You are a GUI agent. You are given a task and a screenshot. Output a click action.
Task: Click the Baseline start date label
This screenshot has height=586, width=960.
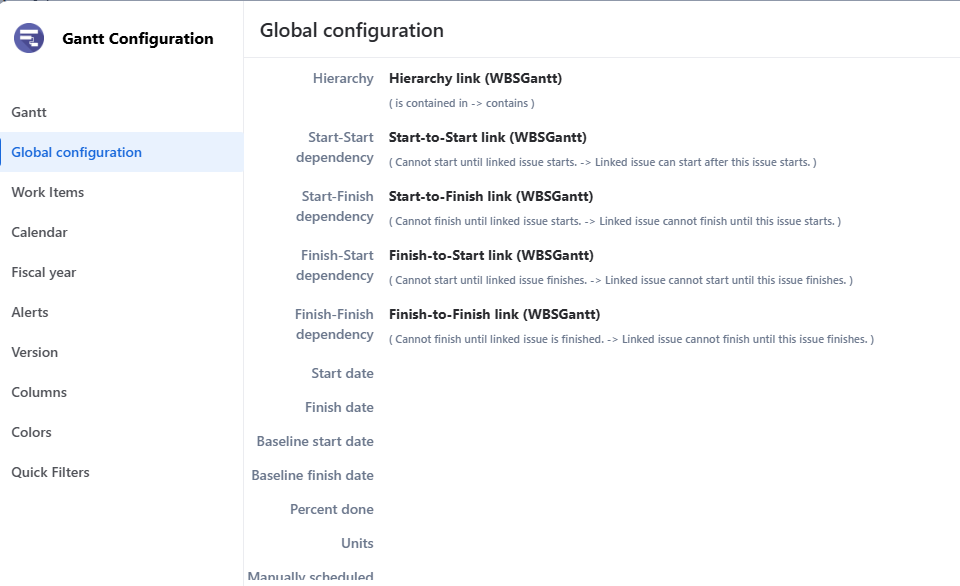point(315,441)
